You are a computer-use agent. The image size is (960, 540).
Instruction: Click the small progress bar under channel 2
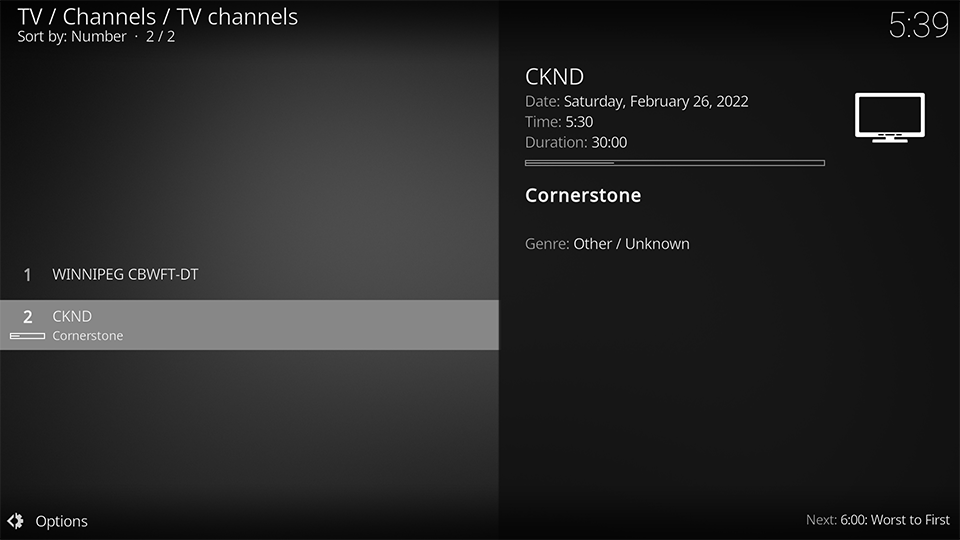pos(28,336)
